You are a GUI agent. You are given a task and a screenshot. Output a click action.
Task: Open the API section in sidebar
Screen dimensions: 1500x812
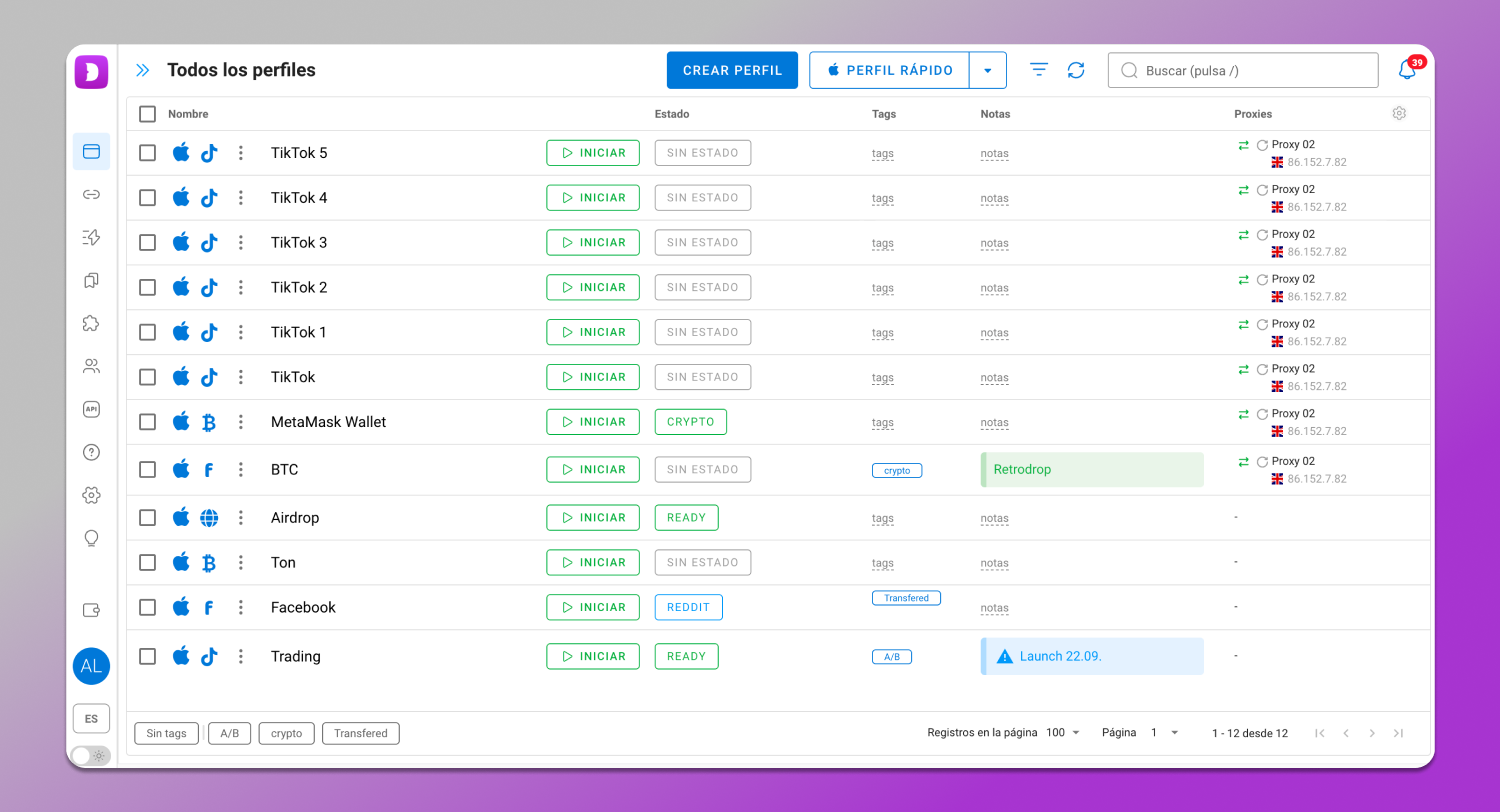tap(91, 409)
